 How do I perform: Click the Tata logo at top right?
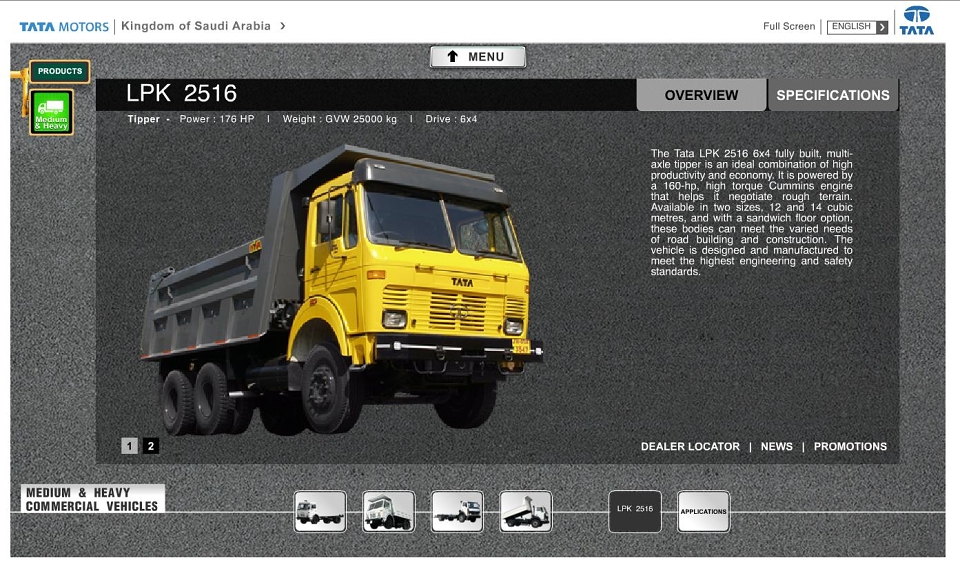916,21
